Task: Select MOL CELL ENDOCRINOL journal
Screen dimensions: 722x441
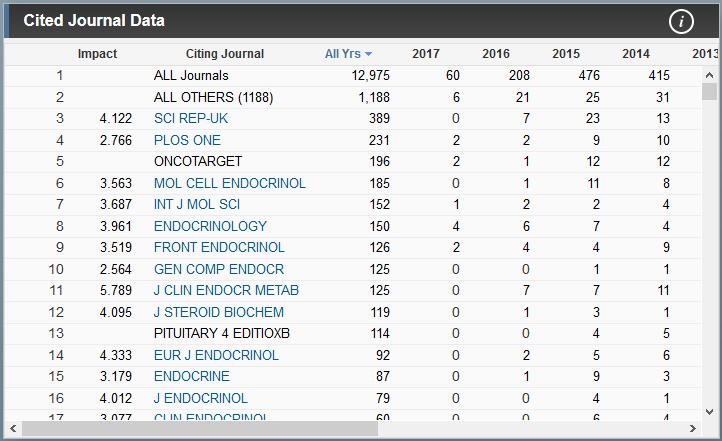Action: pyautogui.click(x=230, y=184)
